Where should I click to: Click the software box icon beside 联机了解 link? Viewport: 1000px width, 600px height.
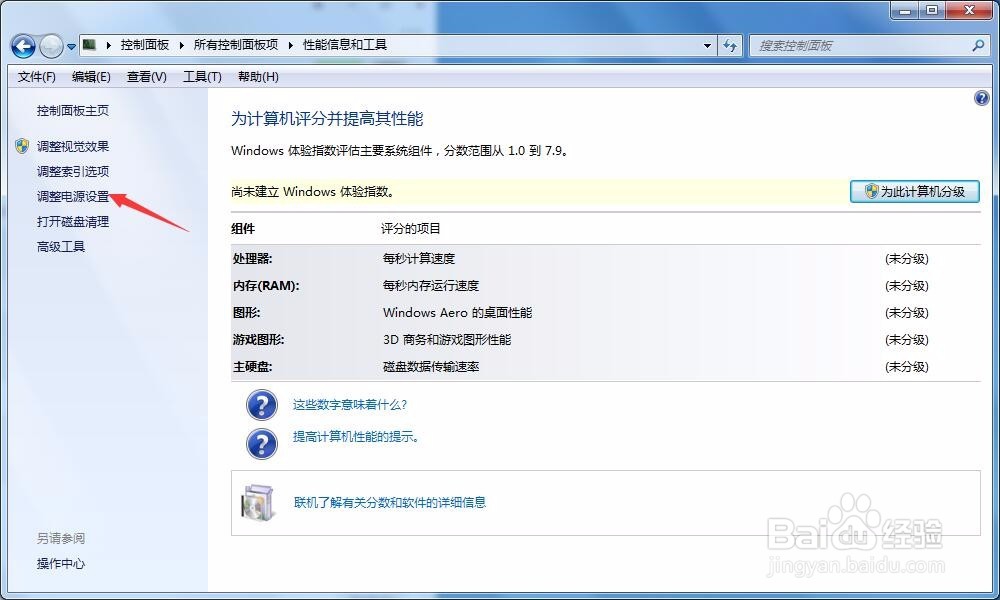coord(258,502)
